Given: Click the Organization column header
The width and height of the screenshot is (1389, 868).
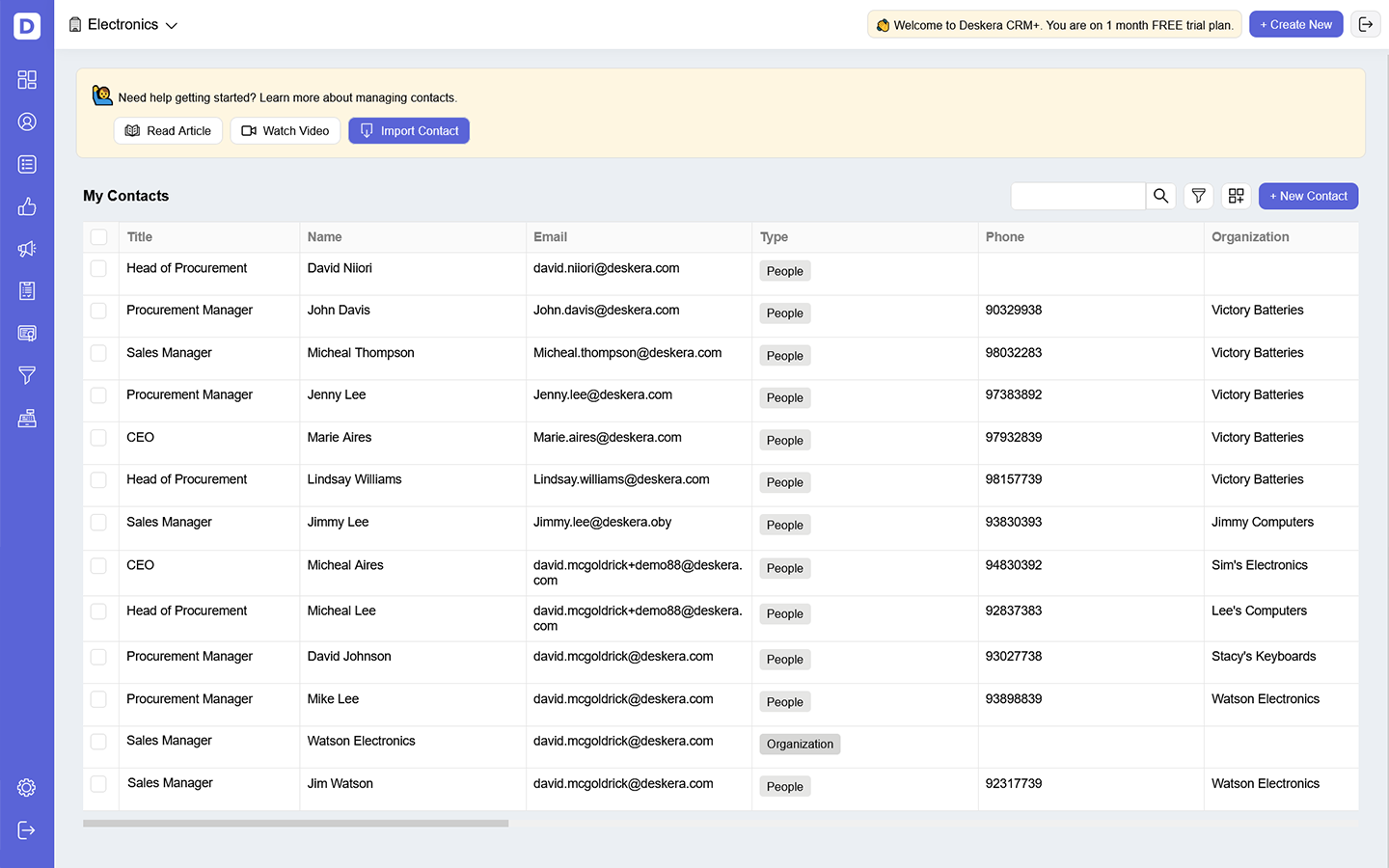Looking at the screenshot, I should (1250, 237).
